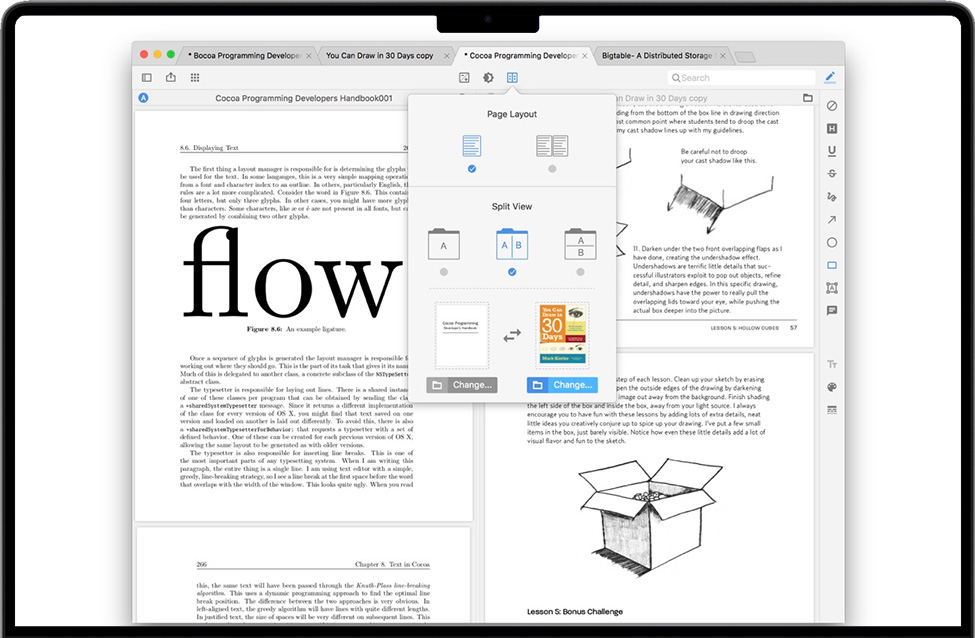Click the zoom-to-fit toolbar icon
This screenshot has height=638, width=975.
tap(464, 78)
